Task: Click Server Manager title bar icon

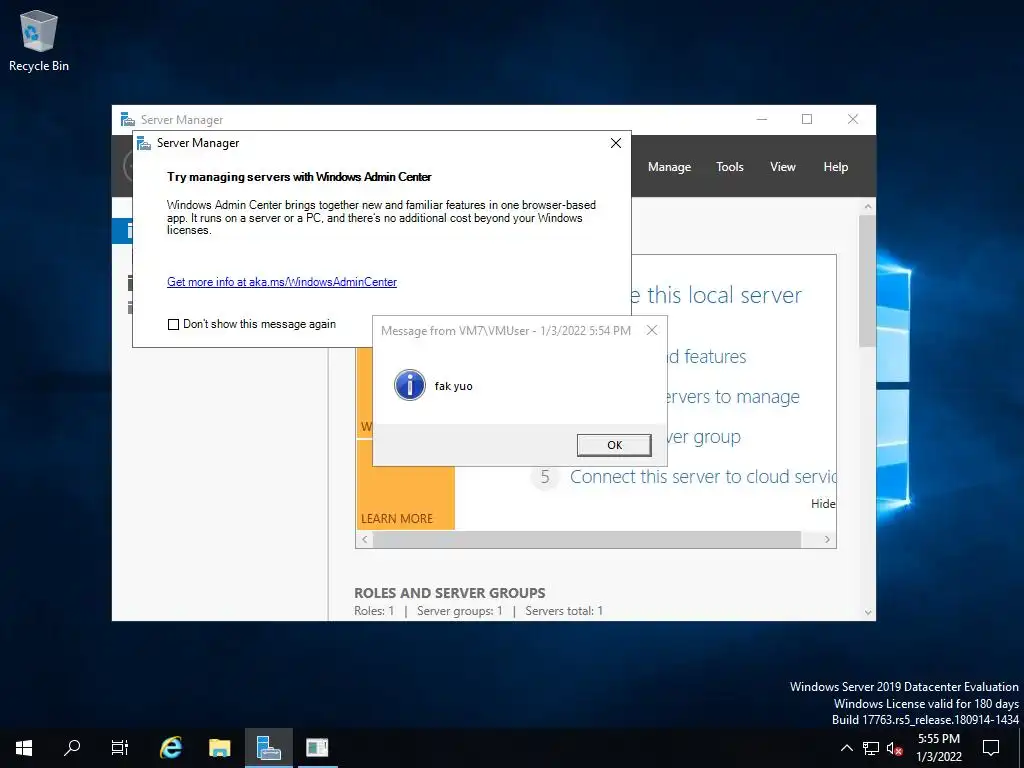Action: 127,120
